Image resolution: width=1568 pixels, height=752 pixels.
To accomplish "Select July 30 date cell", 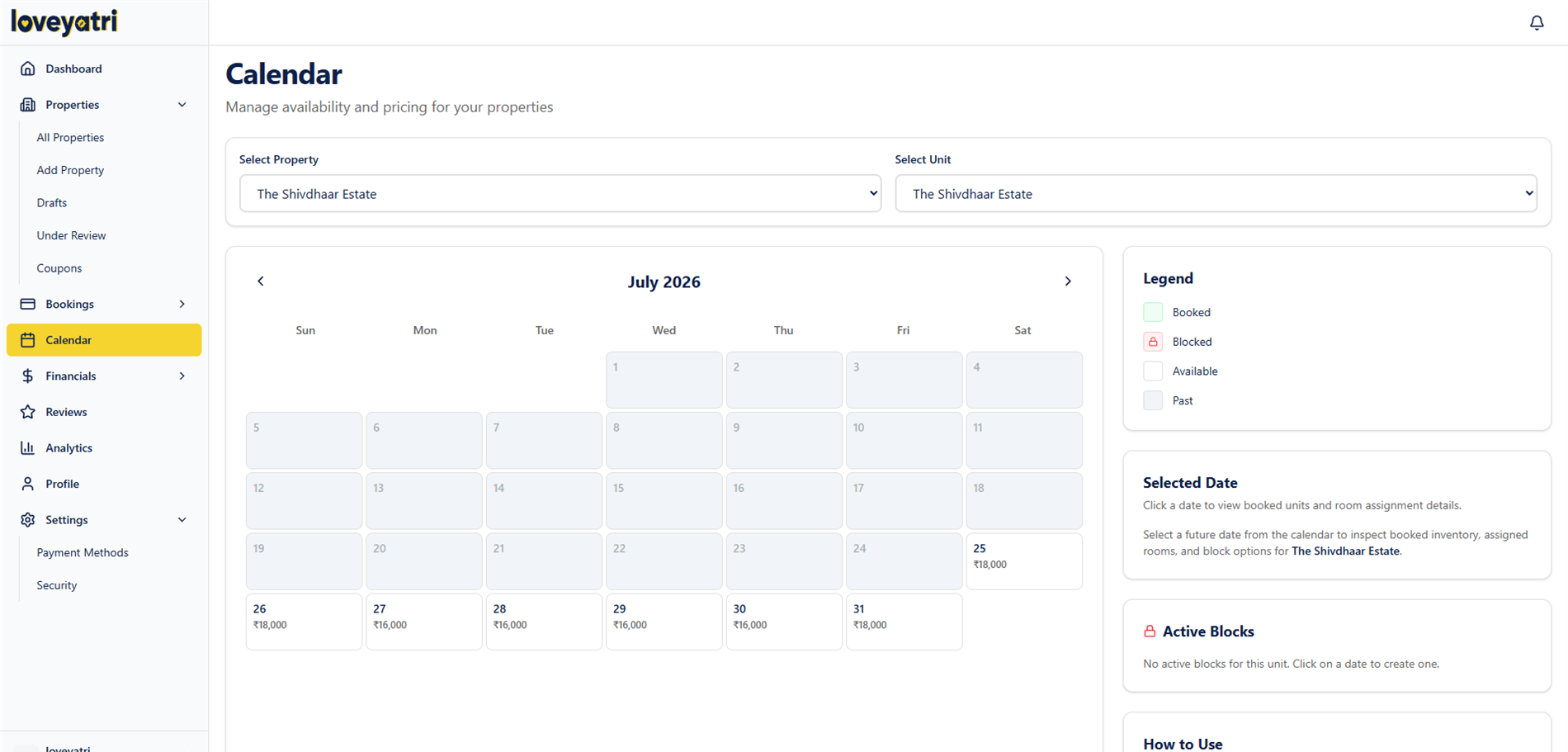I will click(784, 622).
